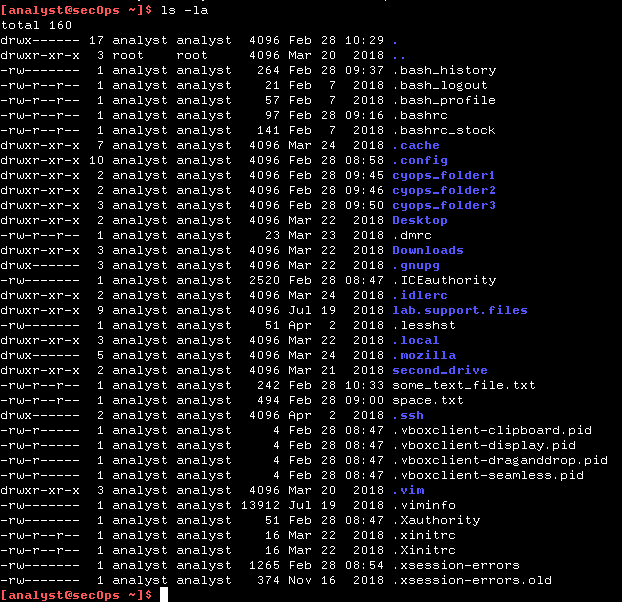Click the 'ls -la' command text

(x=184, y=10)
